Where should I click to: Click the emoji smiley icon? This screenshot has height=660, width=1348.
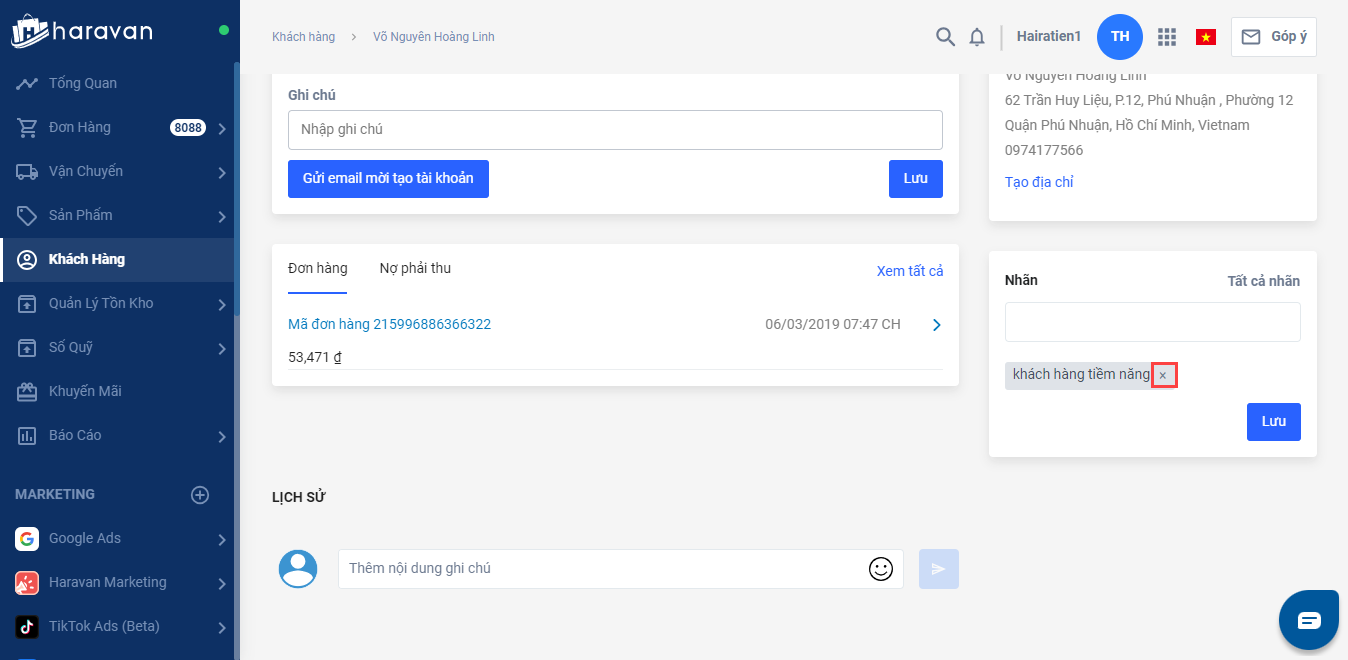(x=880, y=569)
